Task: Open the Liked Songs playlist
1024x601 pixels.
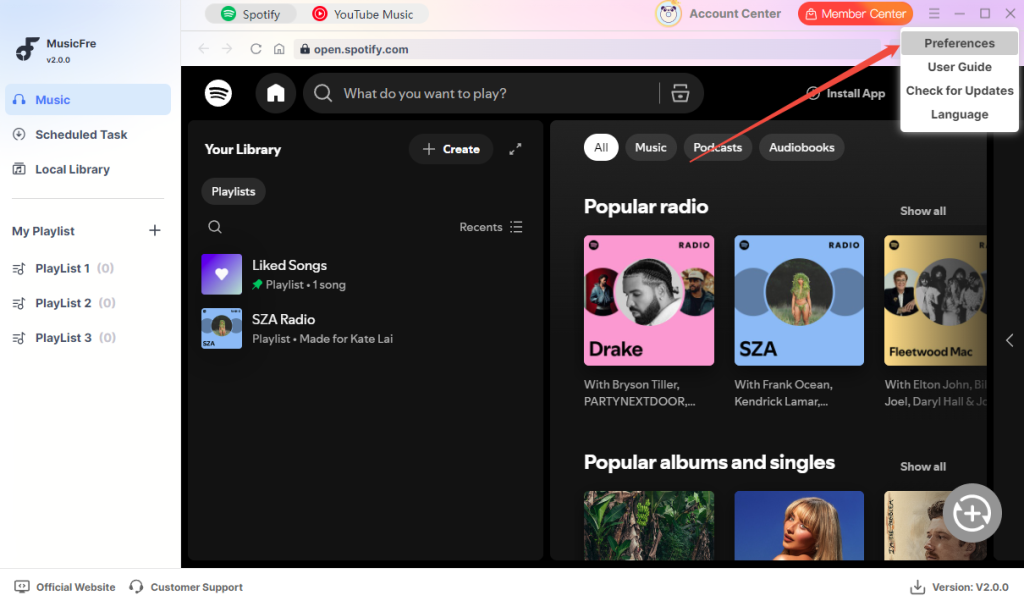Action: [366, 274]
